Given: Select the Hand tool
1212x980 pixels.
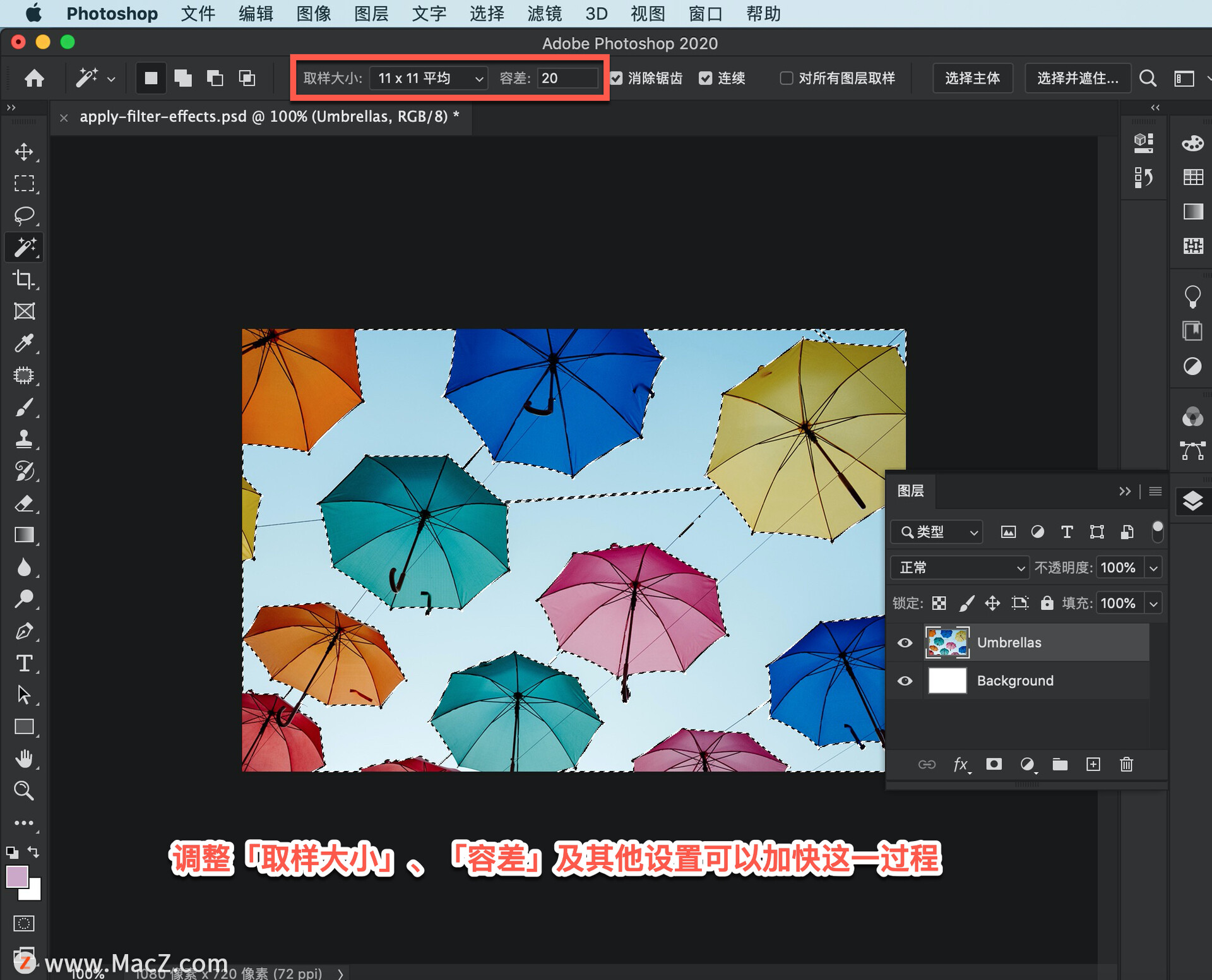Looking at the screenshot, I should (x=24, y=758).
